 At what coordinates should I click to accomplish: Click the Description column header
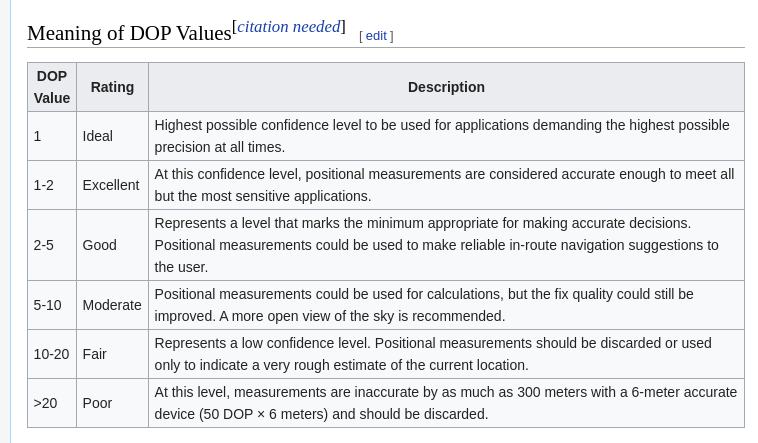(446, 87)
